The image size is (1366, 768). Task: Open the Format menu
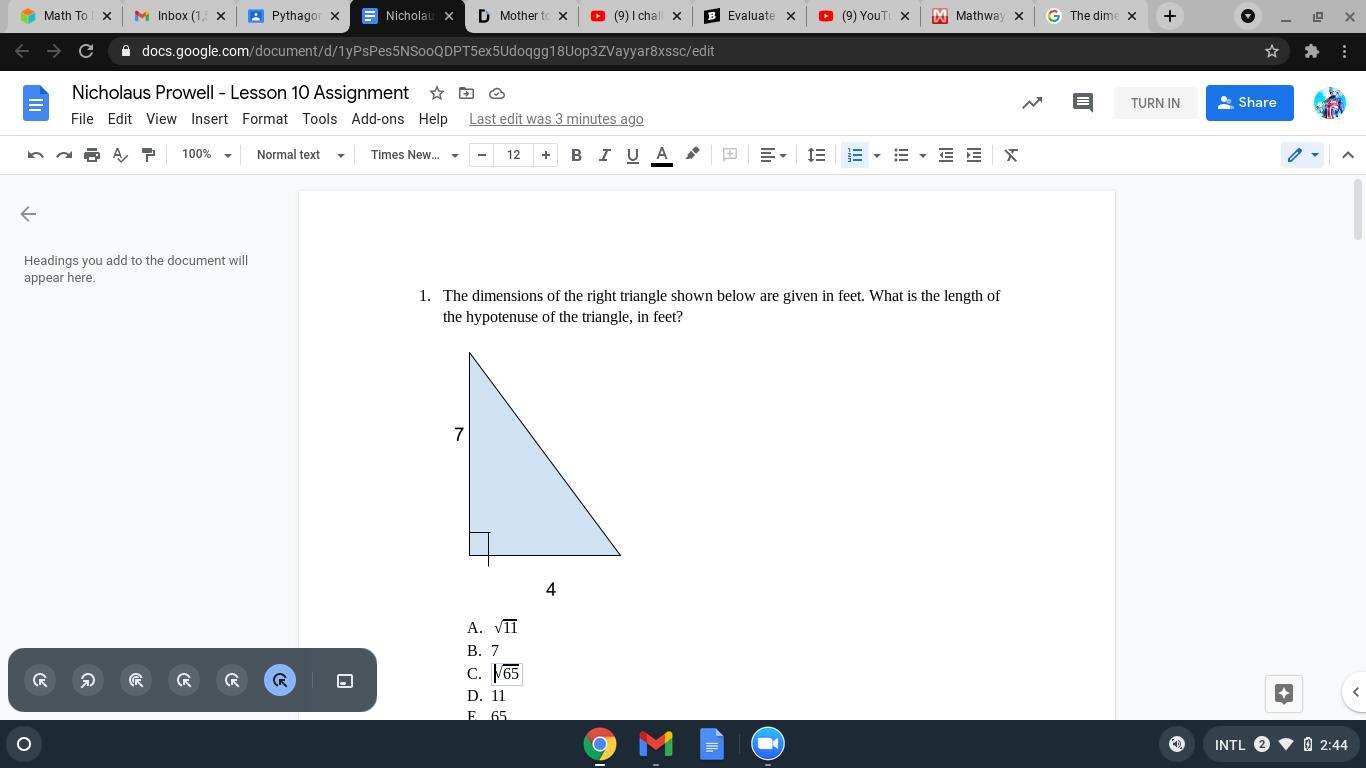(264, 119)
